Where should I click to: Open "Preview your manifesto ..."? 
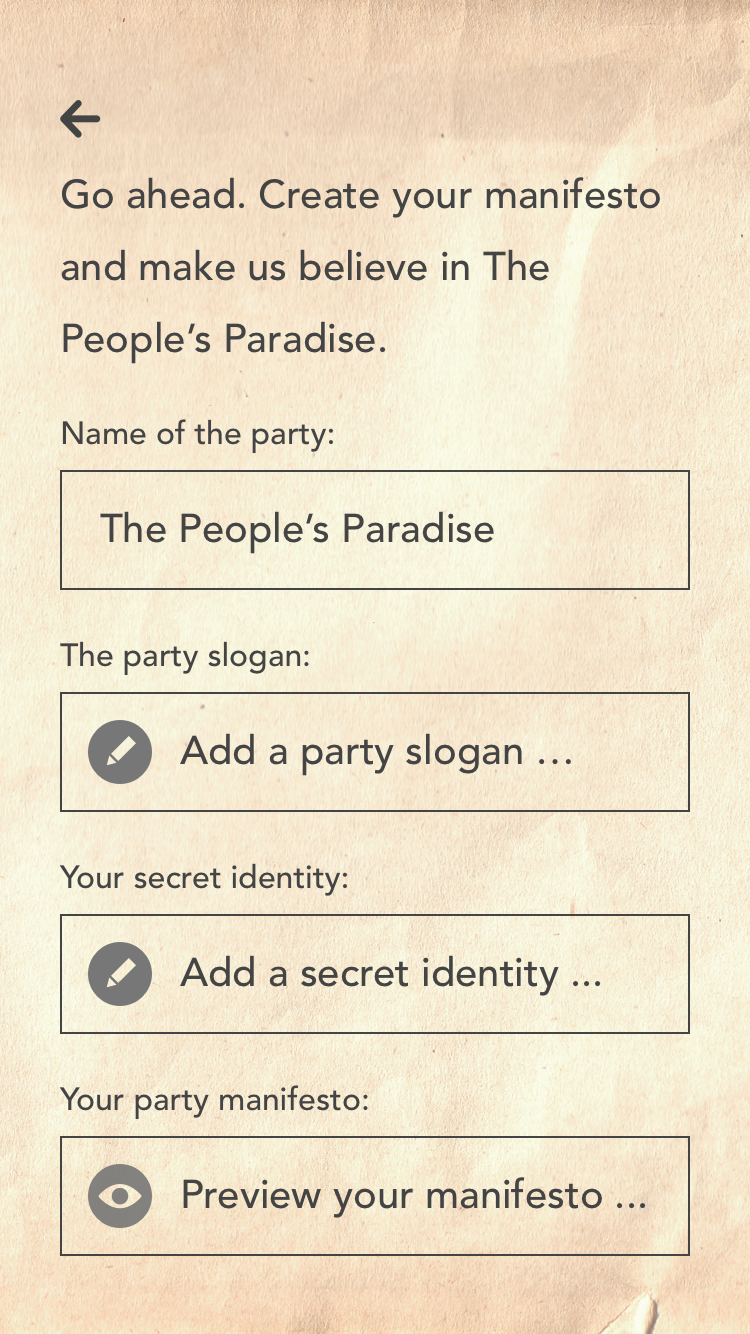tap(412, 1196)
